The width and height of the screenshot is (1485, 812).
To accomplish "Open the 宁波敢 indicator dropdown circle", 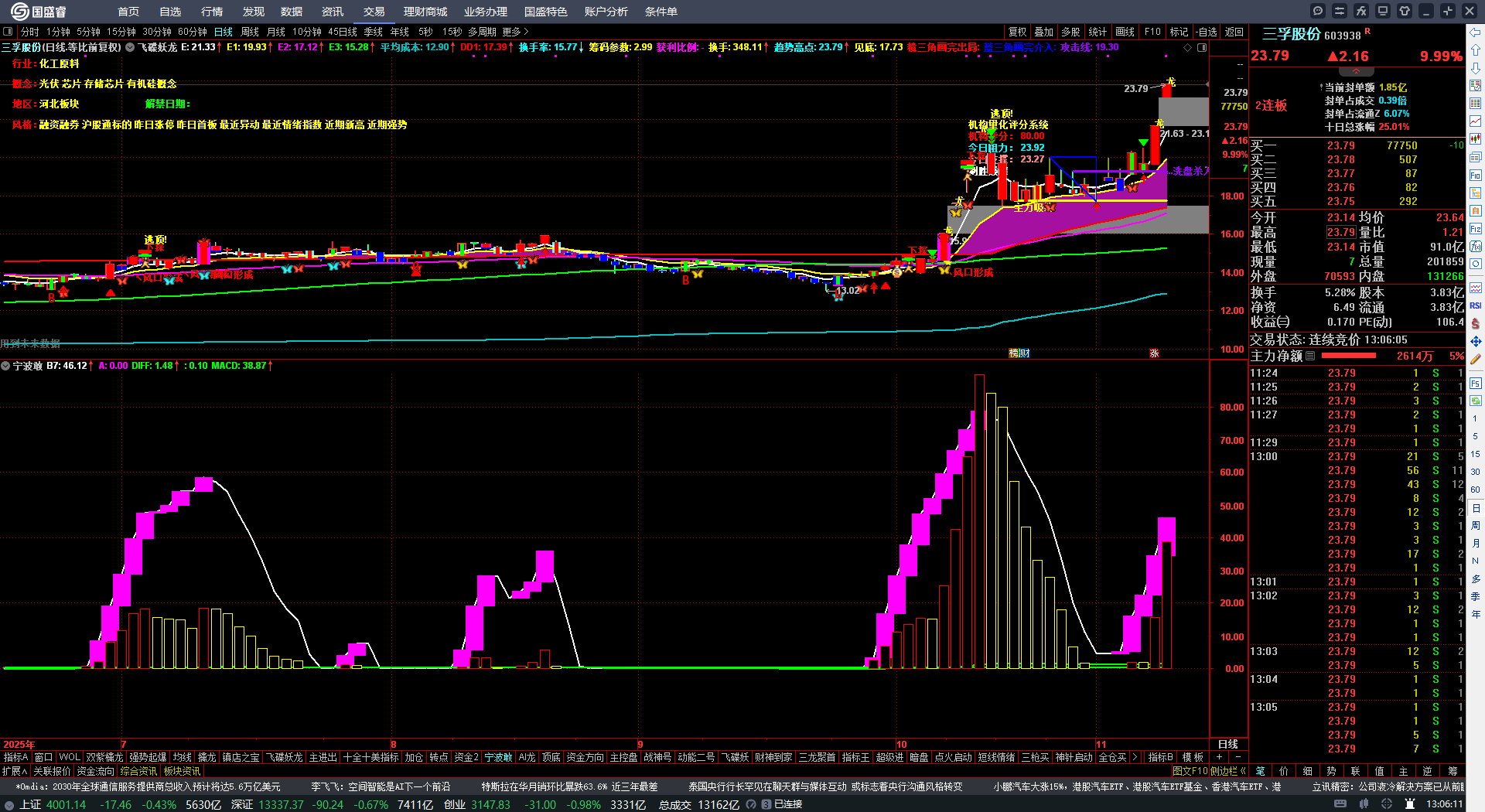I will point(5,366).
